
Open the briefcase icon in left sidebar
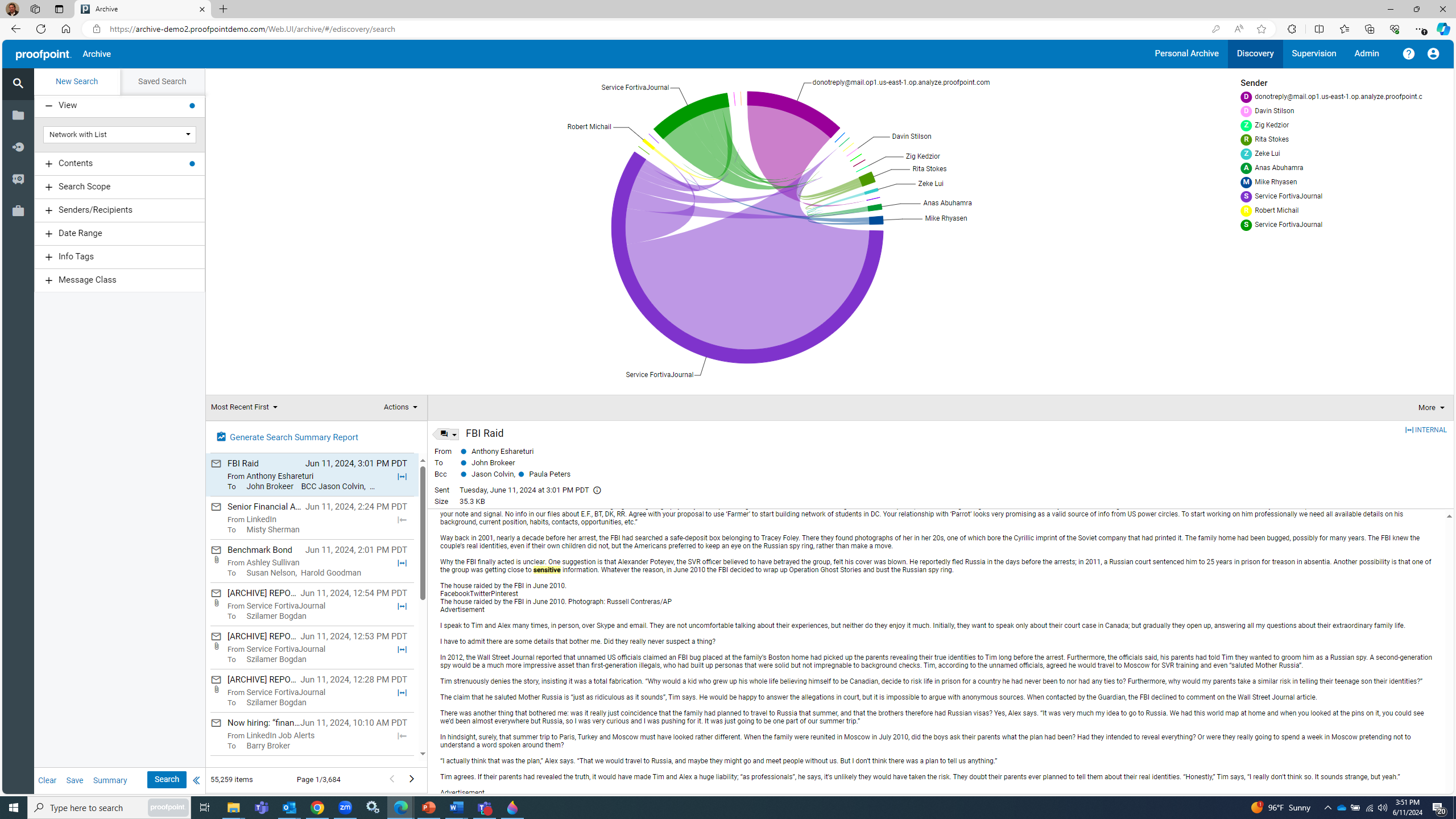click(18, 210)
